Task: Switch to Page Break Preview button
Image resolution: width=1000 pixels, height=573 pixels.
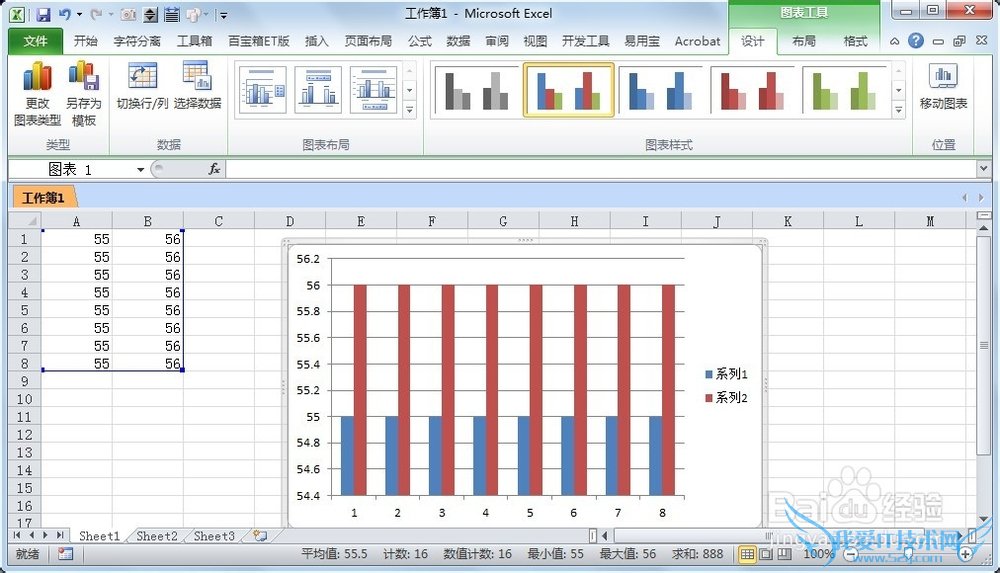Action: pyautogui.click(x=784, y=554)
